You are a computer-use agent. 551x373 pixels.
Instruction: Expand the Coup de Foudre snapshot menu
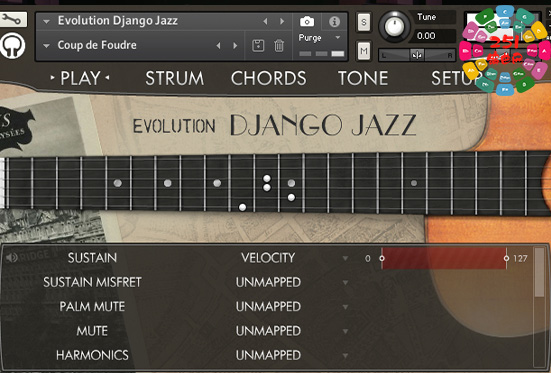46,46
